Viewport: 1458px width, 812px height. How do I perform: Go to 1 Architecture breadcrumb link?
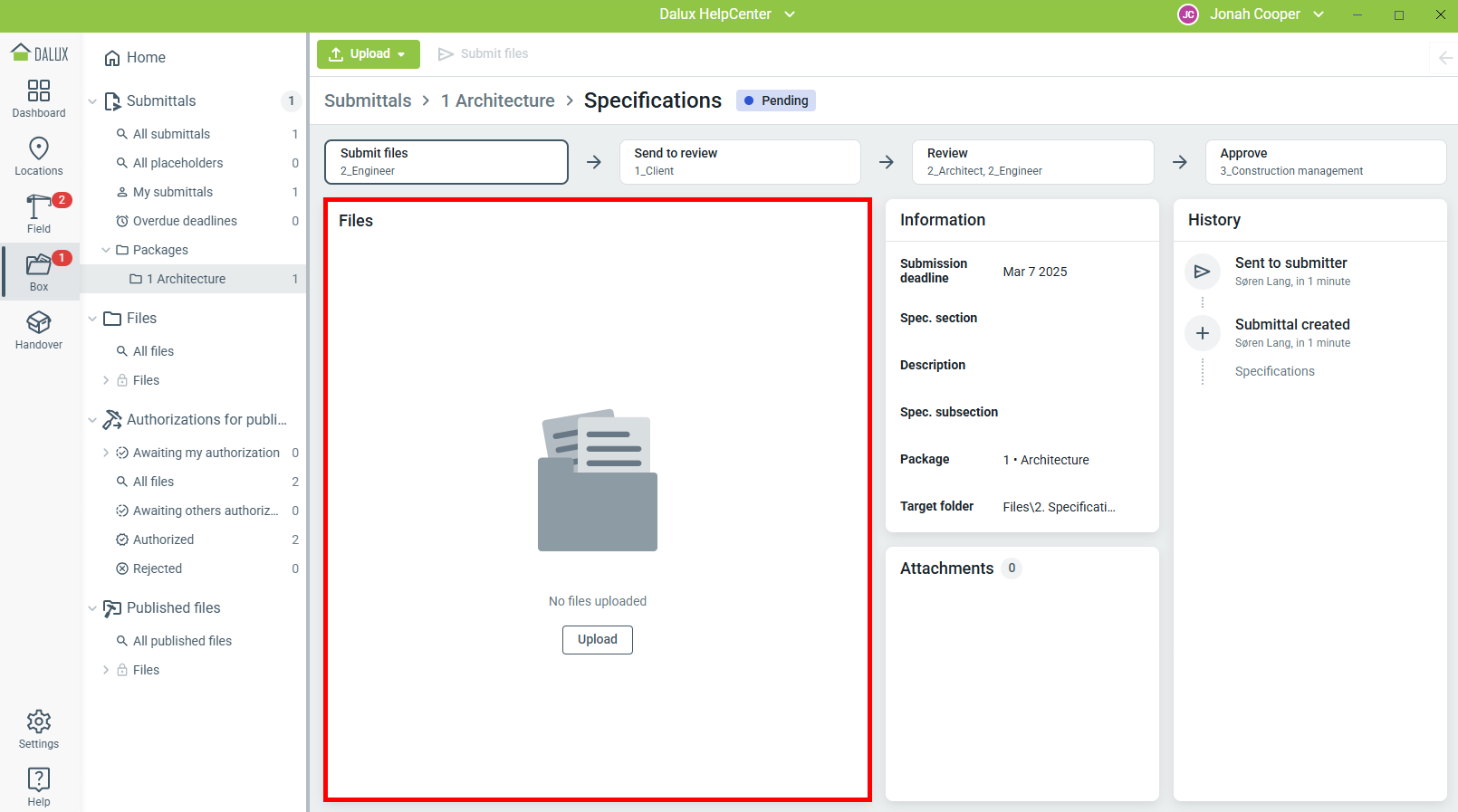[497, 100]
